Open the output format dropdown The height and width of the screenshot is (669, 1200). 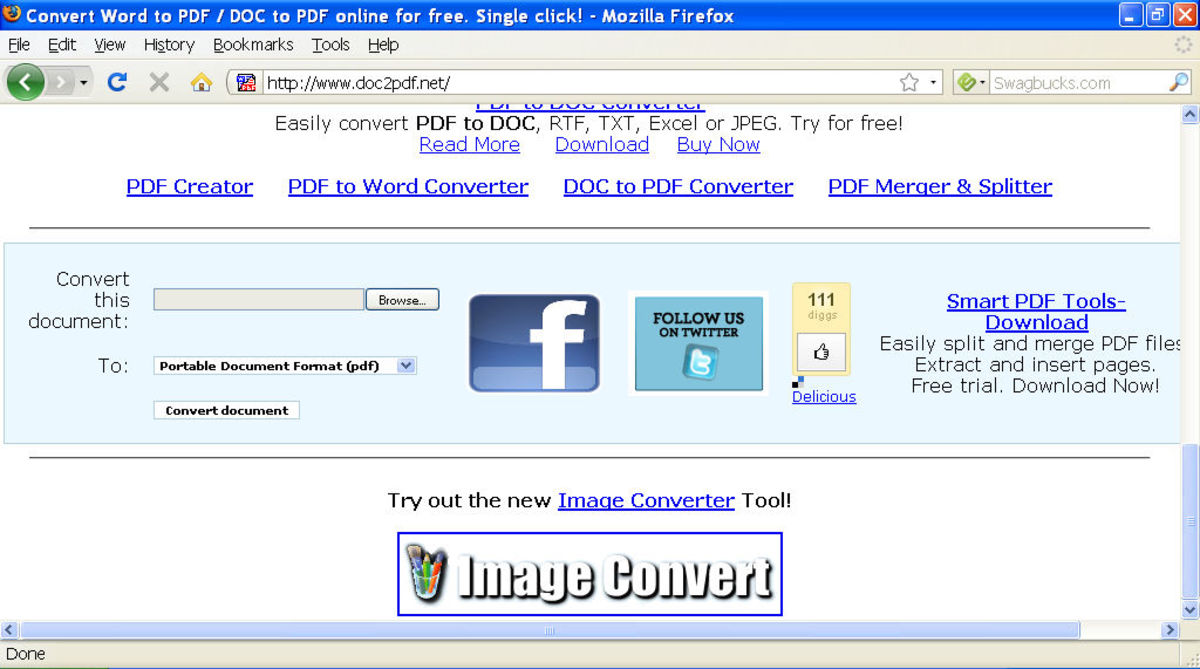(x=406, y=366)
